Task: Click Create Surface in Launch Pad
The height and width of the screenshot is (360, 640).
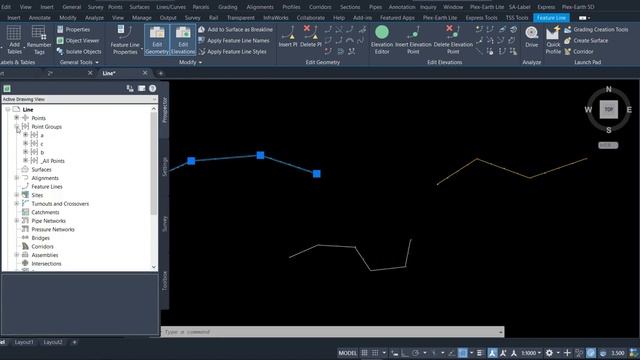Action: coord(586,40)
